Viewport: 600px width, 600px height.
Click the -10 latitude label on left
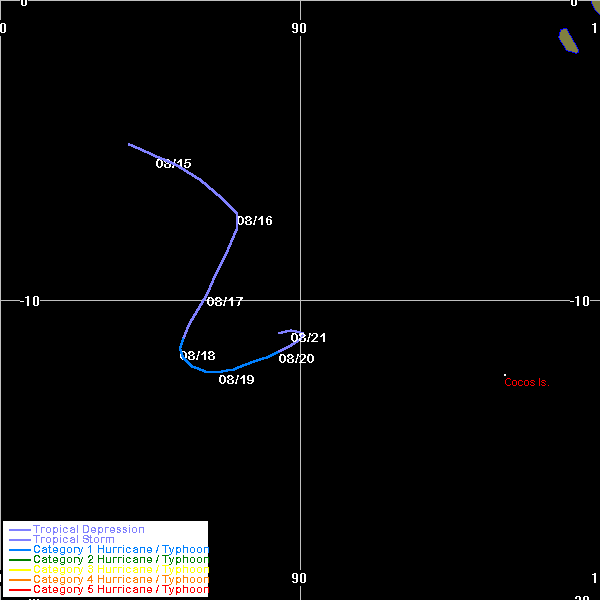[x=30, y=301]
